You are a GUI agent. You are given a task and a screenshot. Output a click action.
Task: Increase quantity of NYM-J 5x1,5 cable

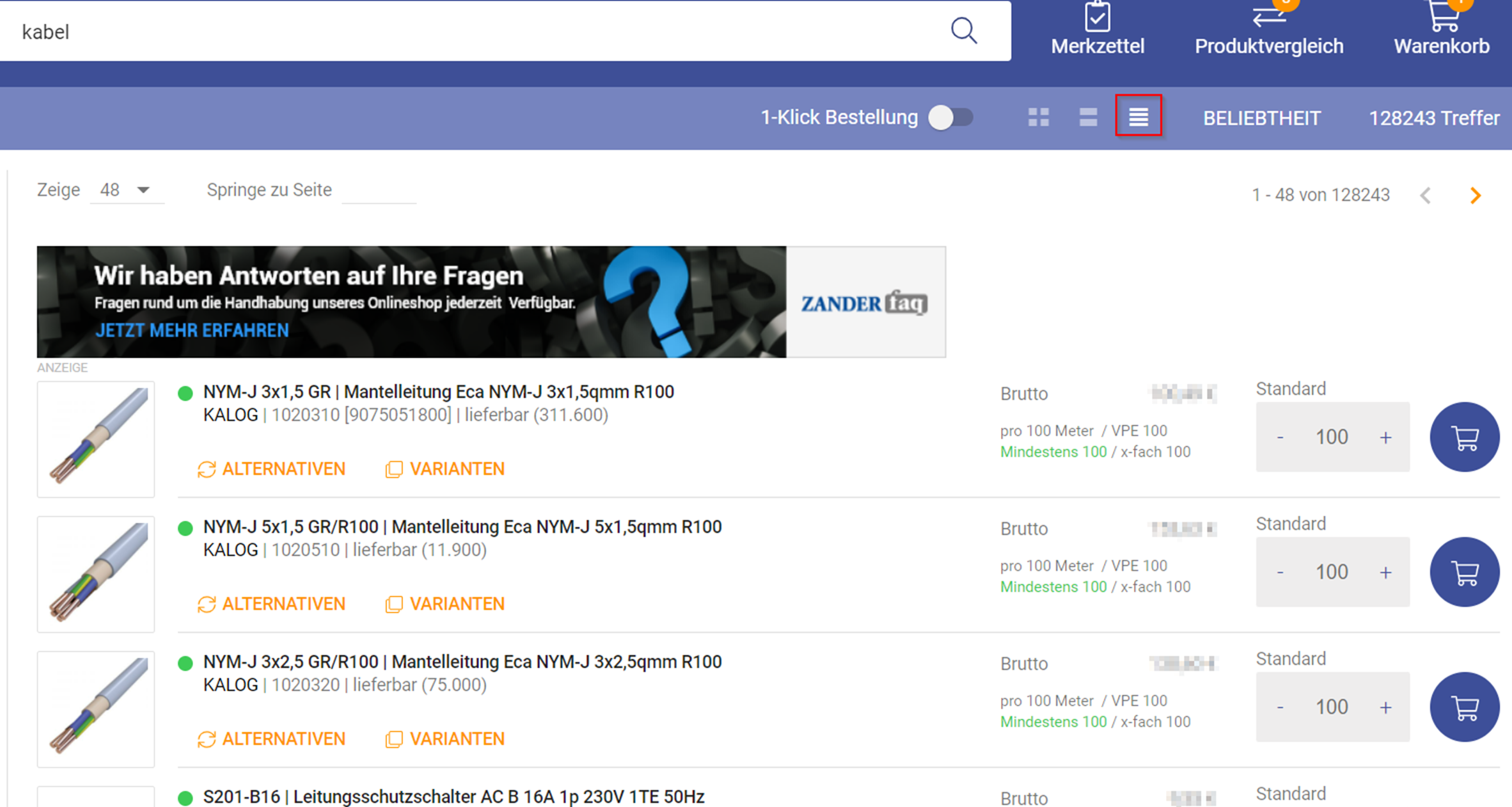coord(1385,572)
